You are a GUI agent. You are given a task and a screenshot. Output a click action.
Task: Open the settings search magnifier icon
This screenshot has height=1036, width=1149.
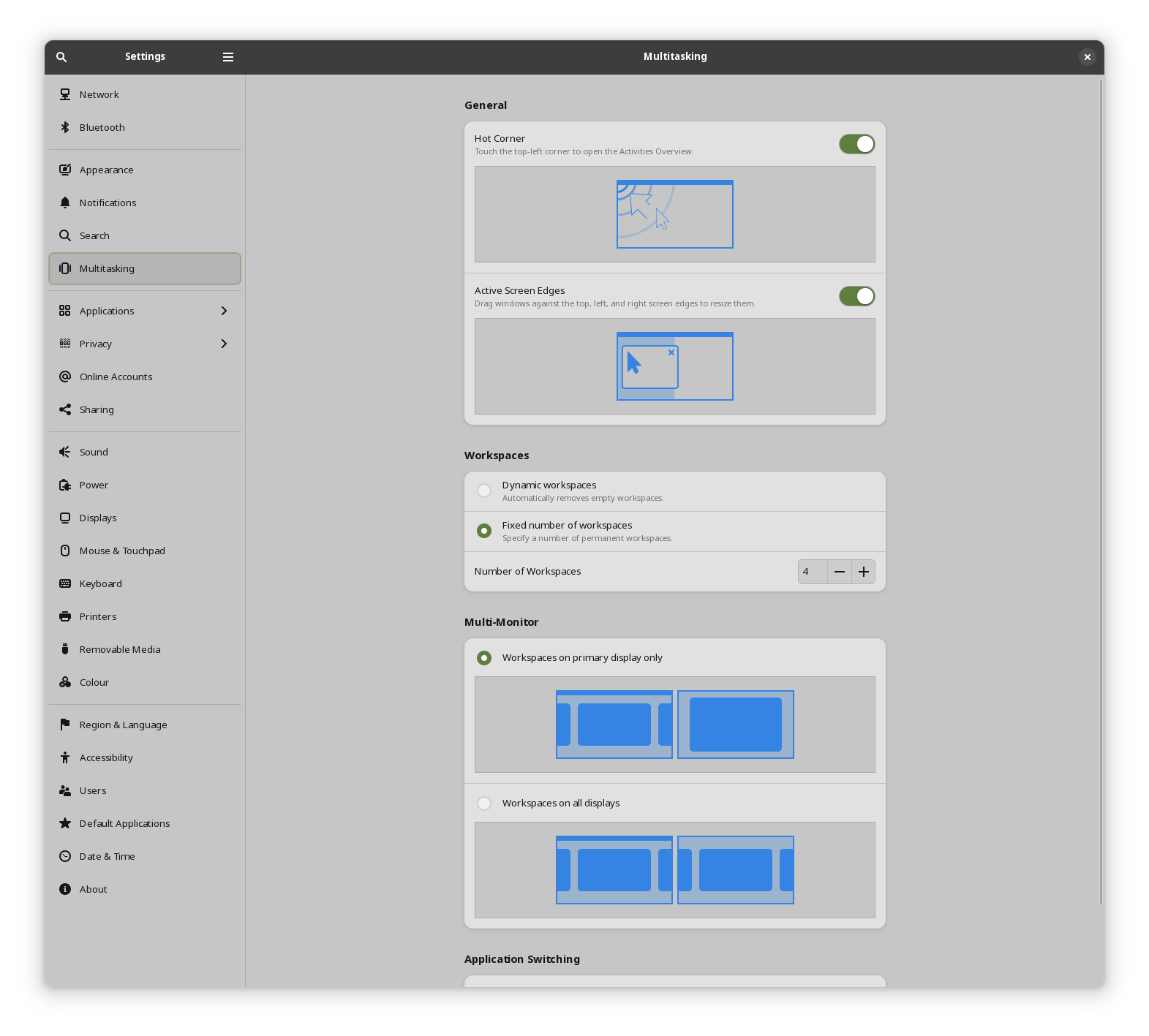click(x=61, y=57)
